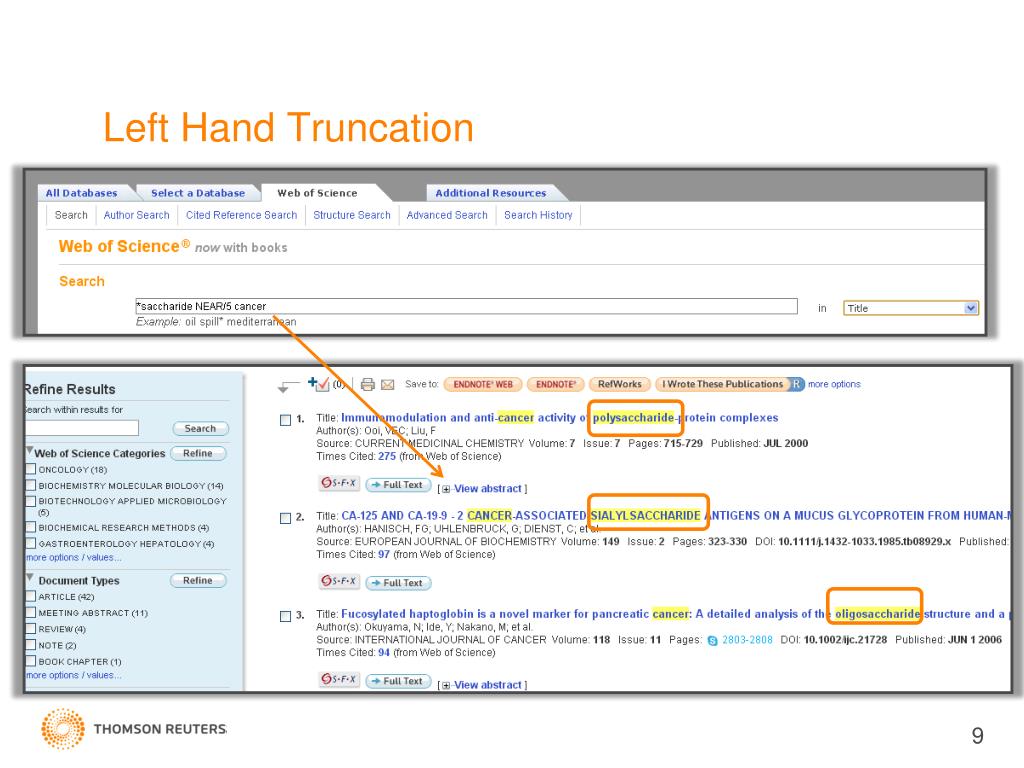Save to RefWorks

coord(620,384)
